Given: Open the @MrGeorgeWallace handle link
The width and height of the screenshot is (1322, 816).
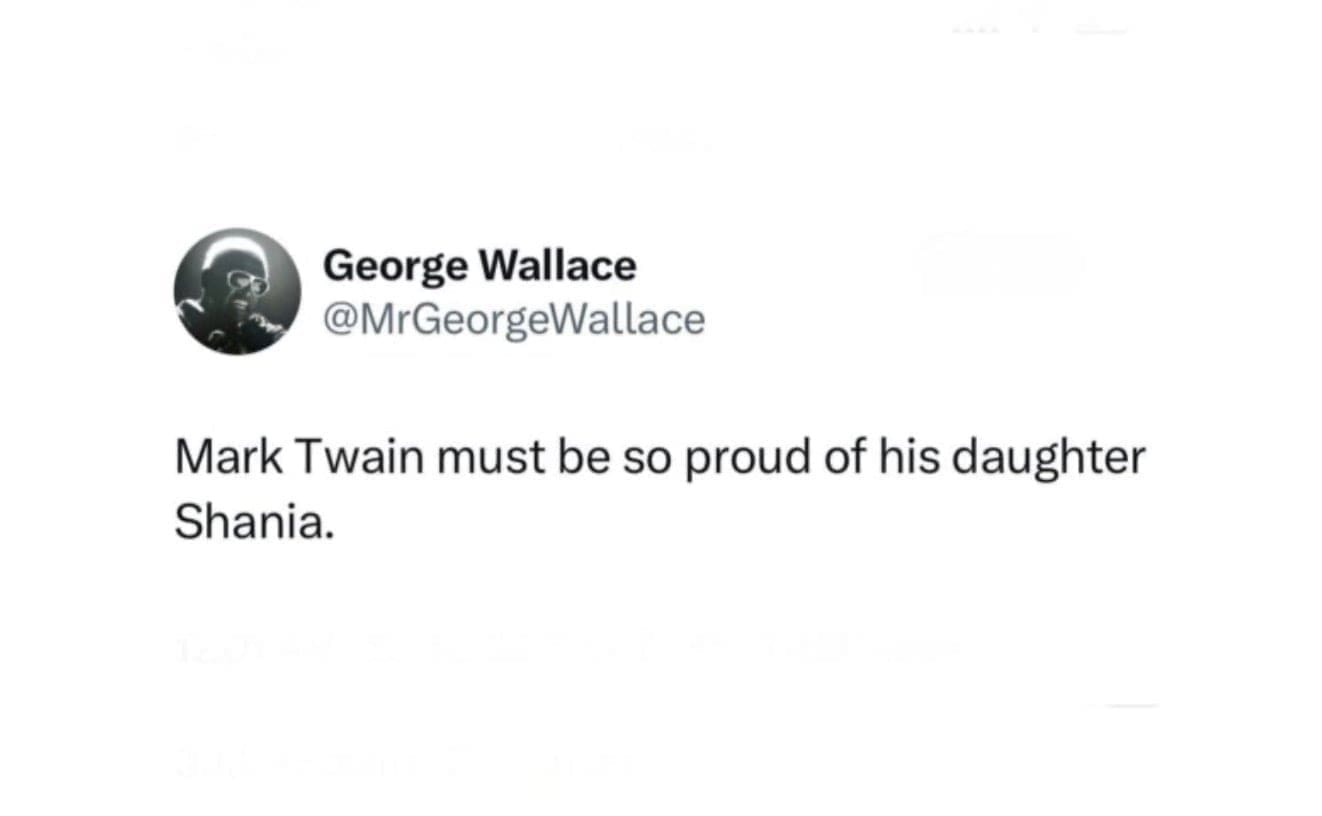Looking at the screenshot, I should [514, 320].
